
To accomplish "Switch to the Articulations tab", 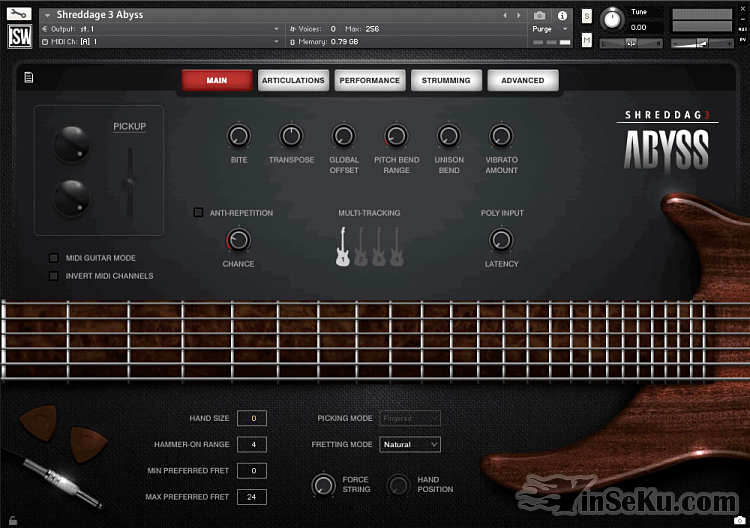I will click(293, 80).
